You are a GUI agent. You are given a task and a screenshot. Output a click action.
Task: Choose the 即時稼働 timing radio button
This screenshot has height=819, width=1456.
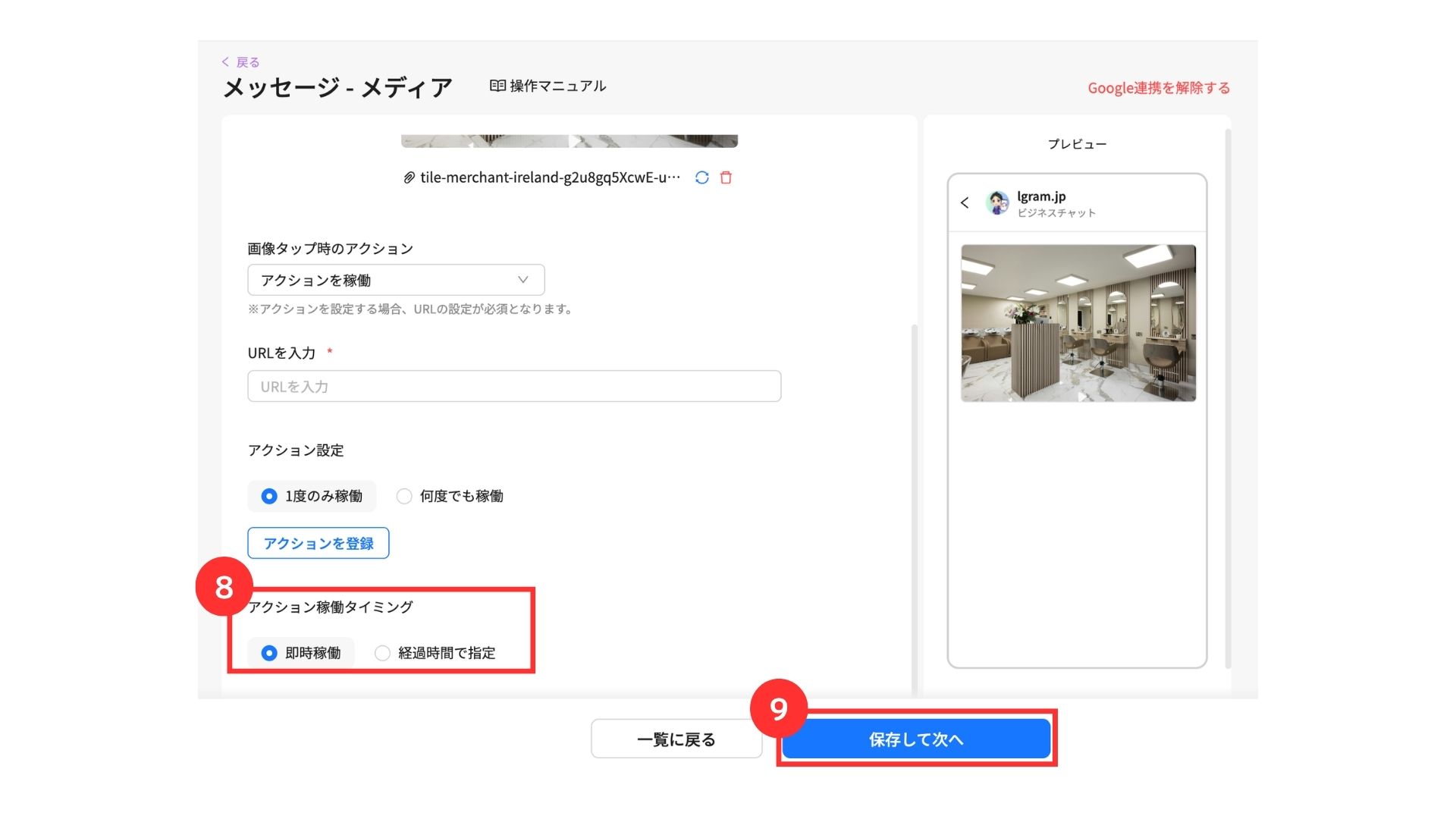(x=269, y=653)
